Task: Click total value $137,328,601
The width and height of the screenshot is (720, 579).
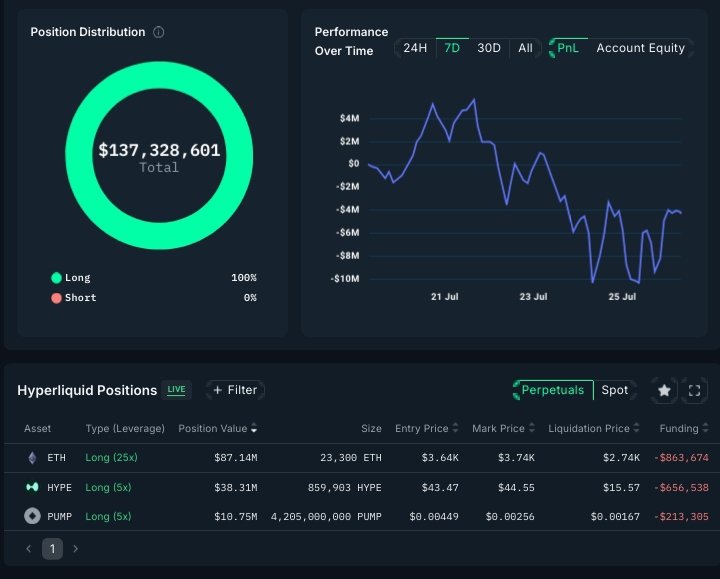Action: point(159,150)
